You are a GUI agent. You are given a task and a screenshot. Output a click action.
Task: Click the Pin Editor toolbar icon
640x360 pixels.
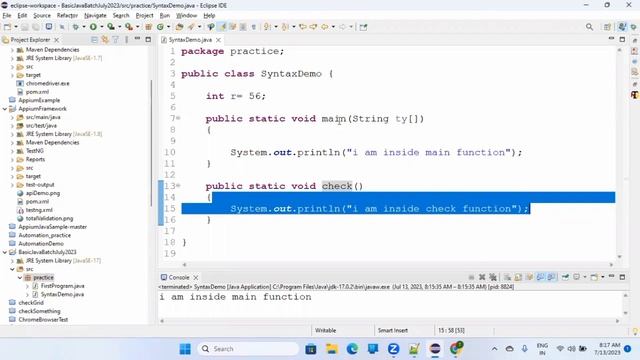point(363,27)
